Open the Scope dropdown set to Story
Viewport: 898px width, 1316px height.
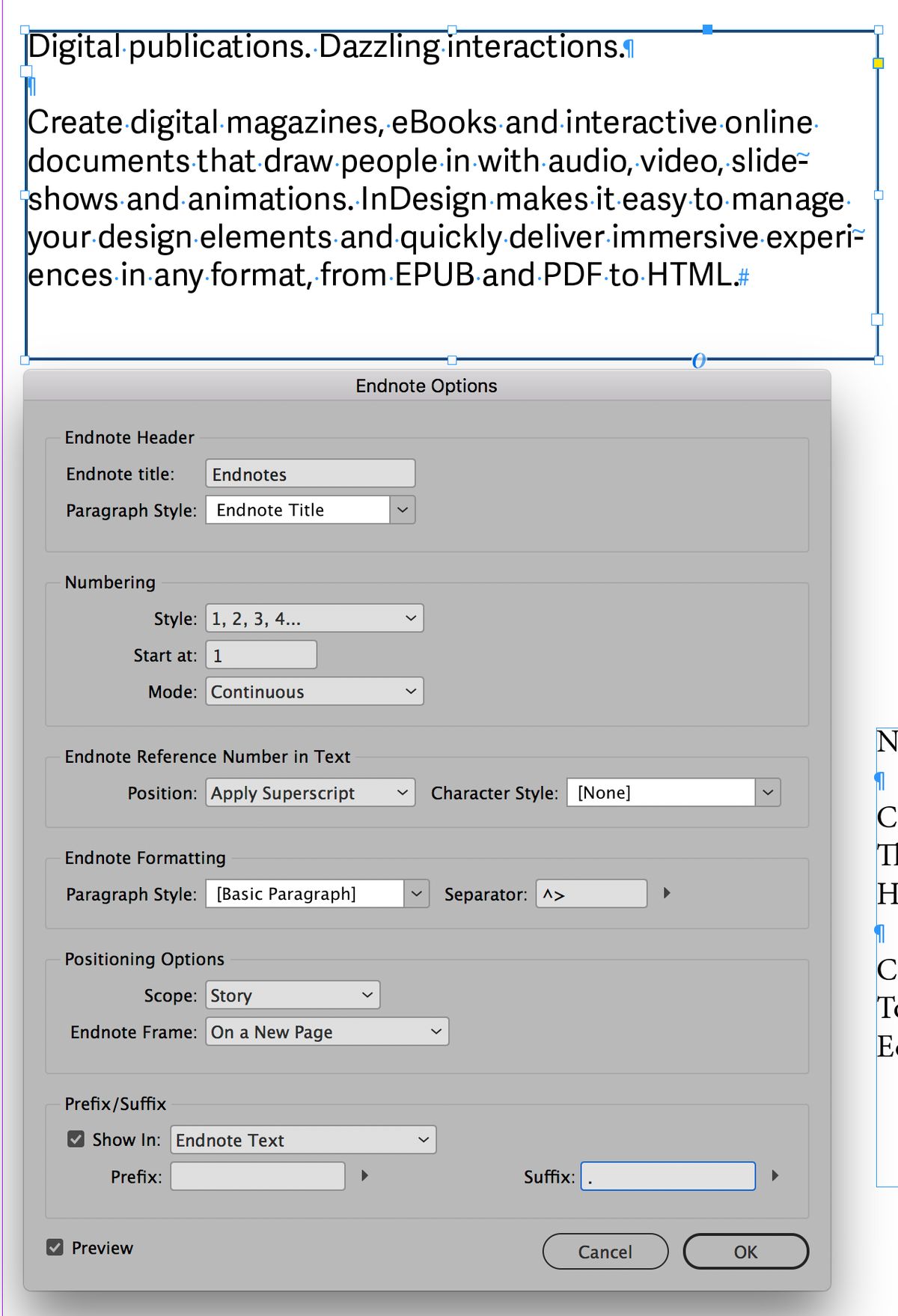(367, 995)
